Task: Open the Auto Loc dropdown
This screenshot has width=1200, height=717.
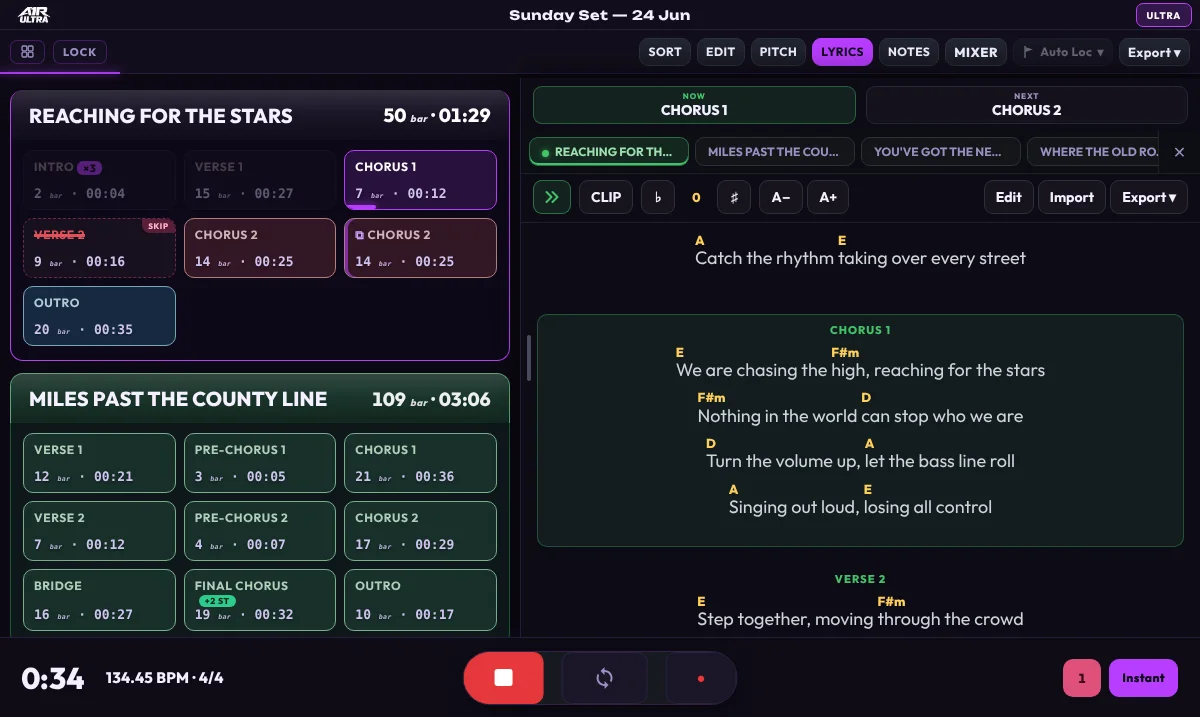Action: pos(1063,52)
